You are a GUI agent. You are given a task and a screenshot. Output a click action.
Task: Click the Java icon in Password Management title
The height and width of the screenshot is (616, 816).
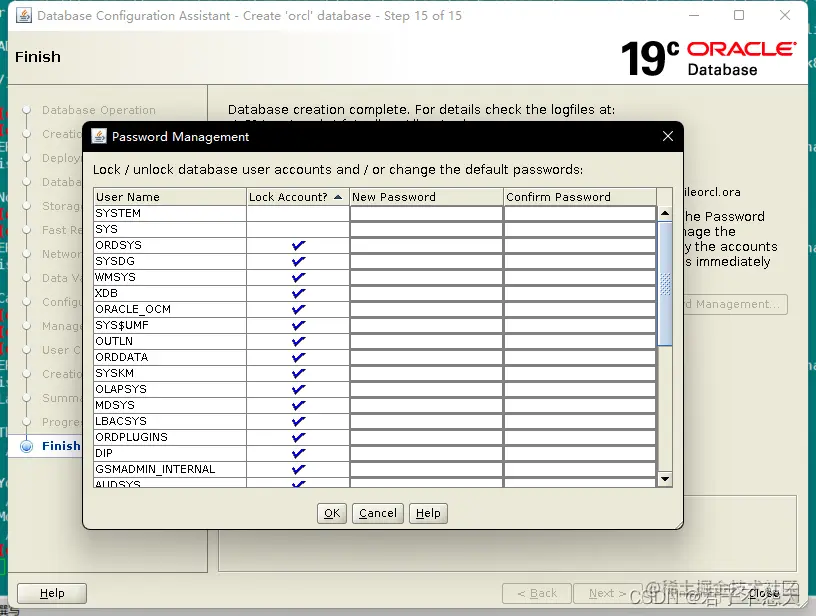click(99, 136)
